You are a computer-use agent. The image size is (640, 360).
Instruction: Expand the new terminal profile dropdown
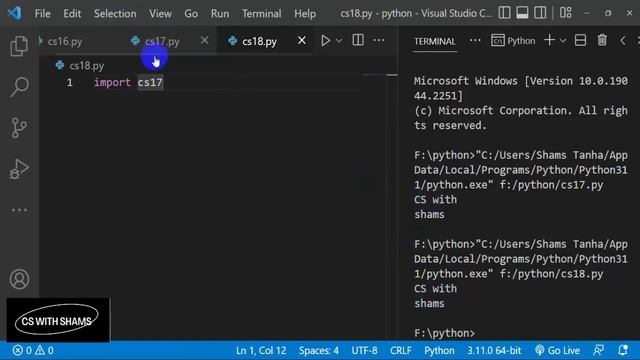coord(563,41)
